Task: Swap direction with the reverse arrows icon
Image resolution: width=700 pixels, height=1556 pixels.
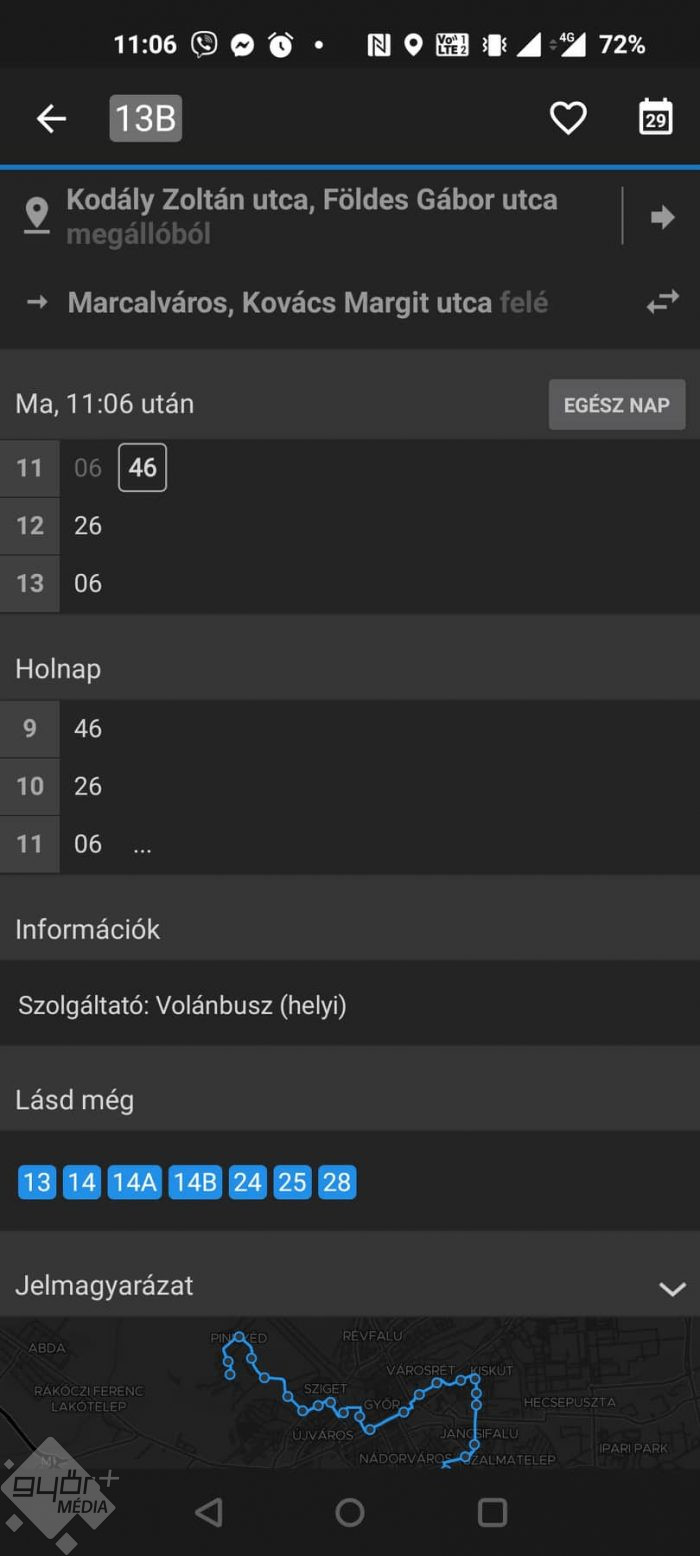Action: point(662,302)
